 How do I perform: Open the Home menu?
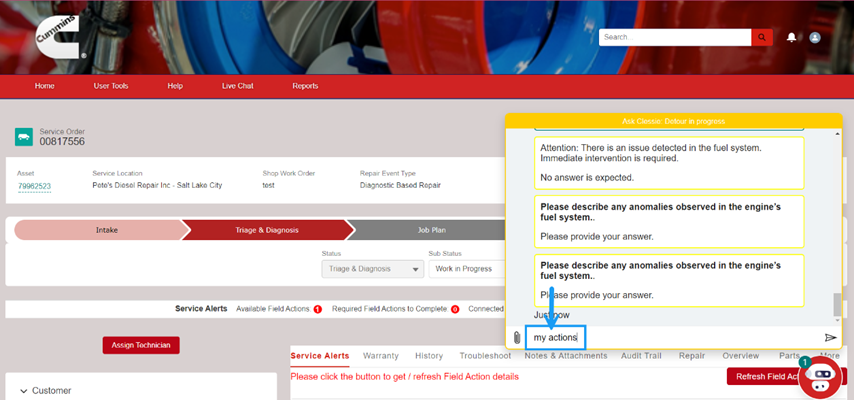coord(45,86)
